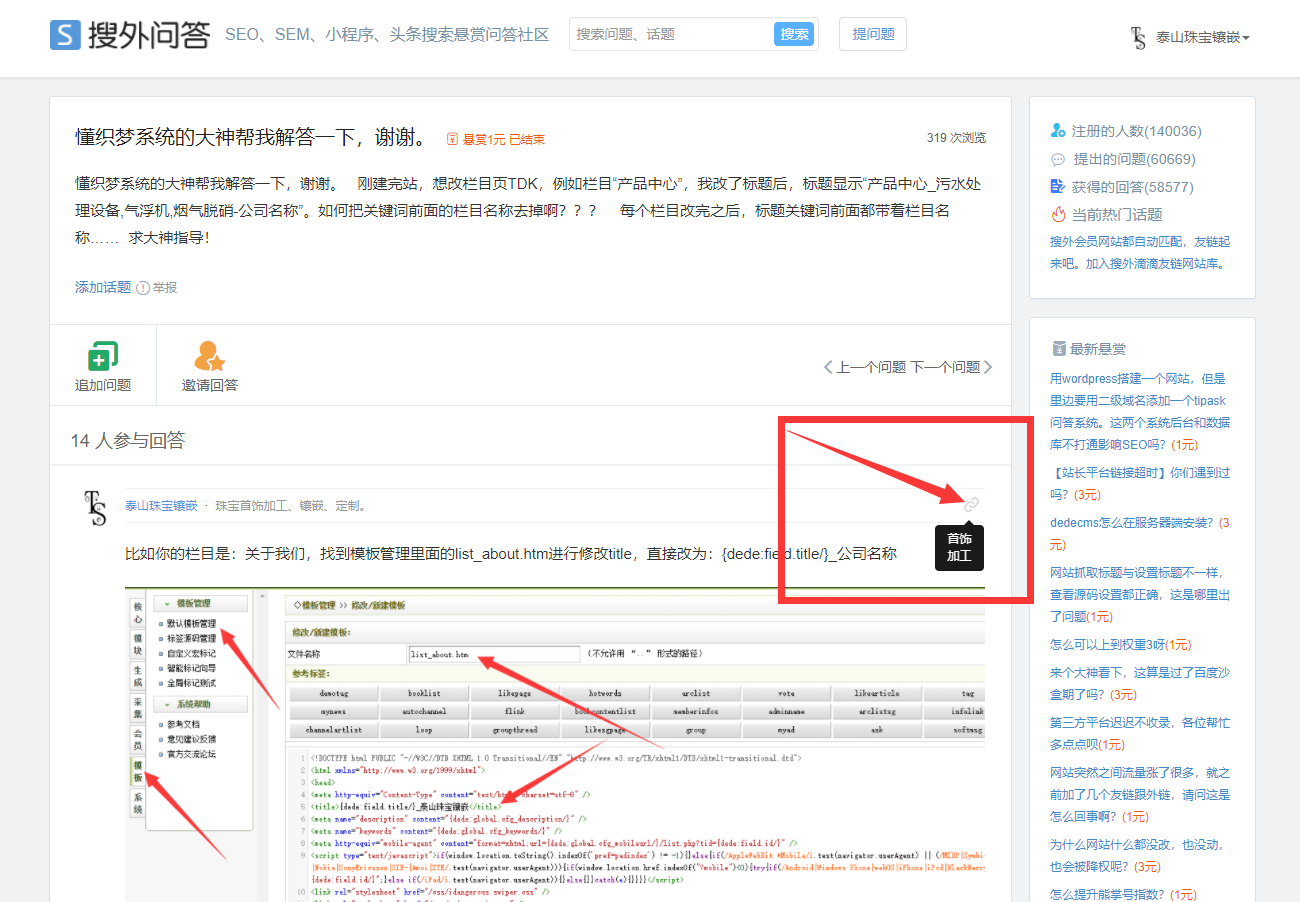Click the 319 次浏览 view count
This screenshot has height=902, width=1300.
(956, 138)
